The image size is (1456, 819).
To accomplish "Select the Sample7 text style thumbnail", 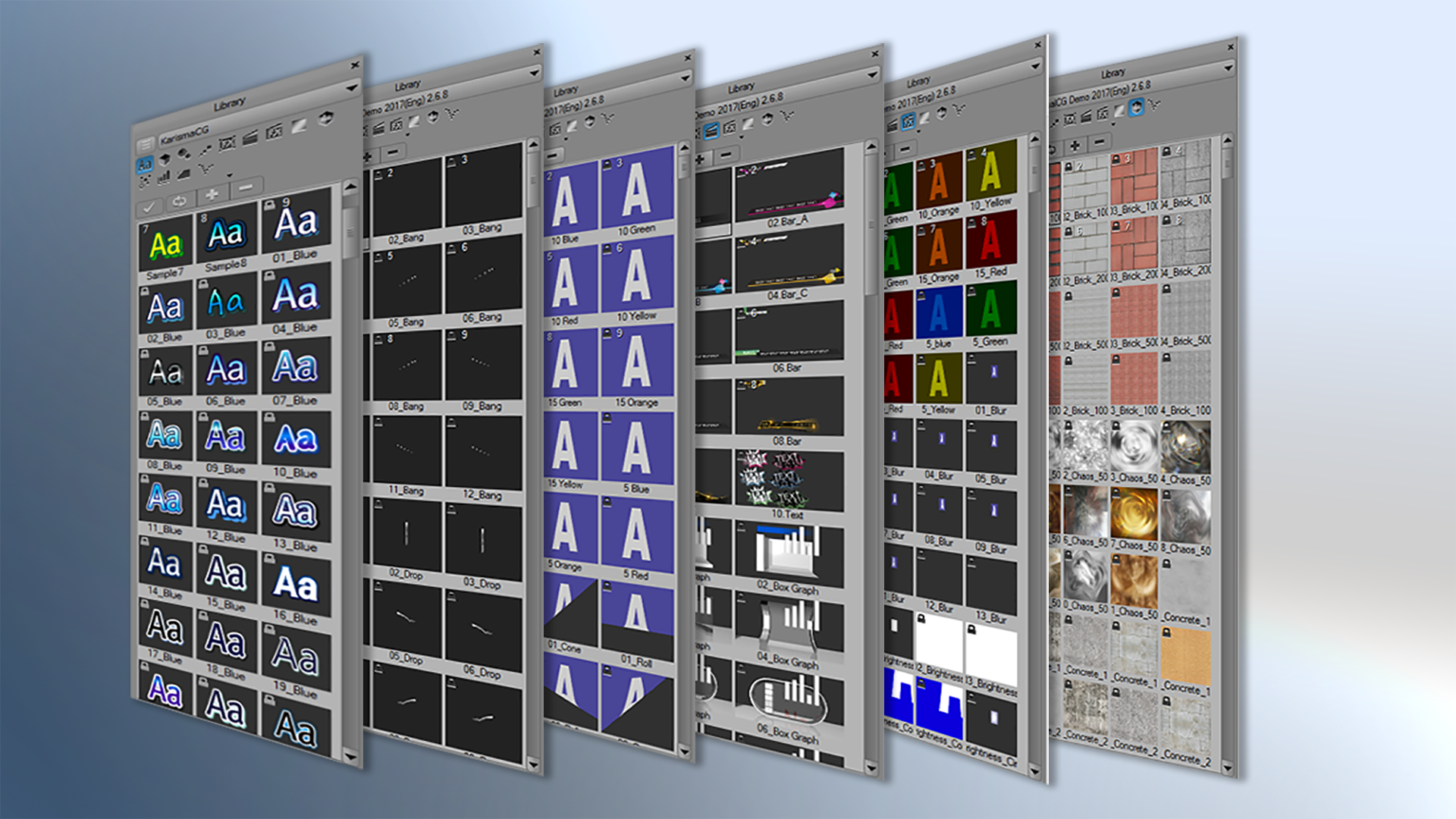I will pos(165,244).
